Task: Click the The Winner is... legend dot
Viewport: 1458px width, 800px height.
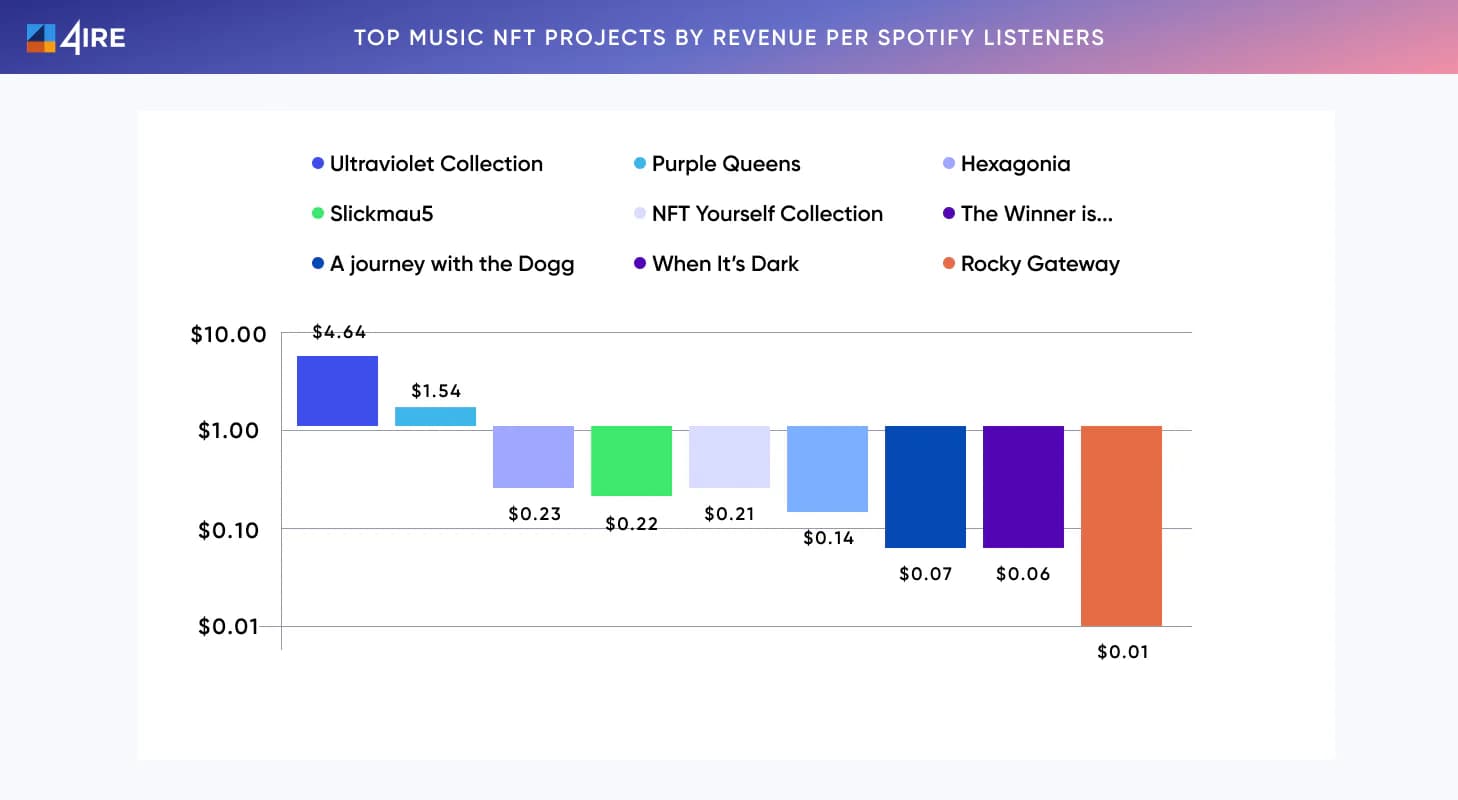Action: [949, 214]
